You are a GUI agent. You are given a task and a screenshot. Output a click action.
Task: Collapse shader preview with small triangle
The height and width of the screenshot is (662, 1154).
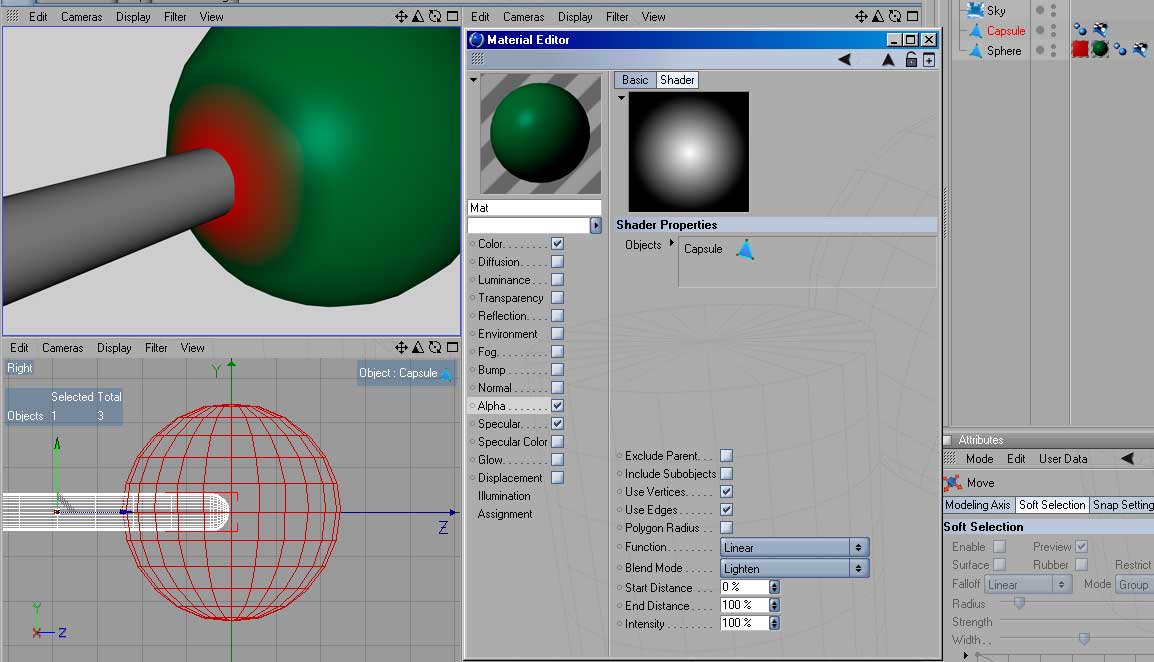click(x=621, y=98)
